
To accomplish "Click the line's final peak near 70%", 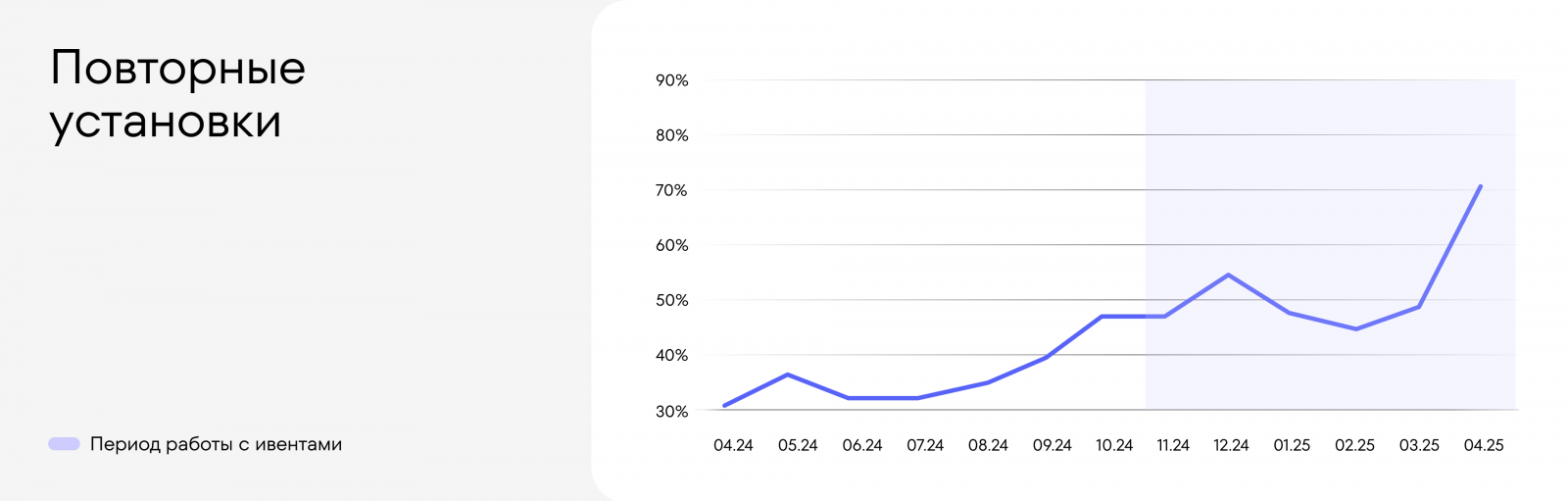I will [x=1480, y=186].
